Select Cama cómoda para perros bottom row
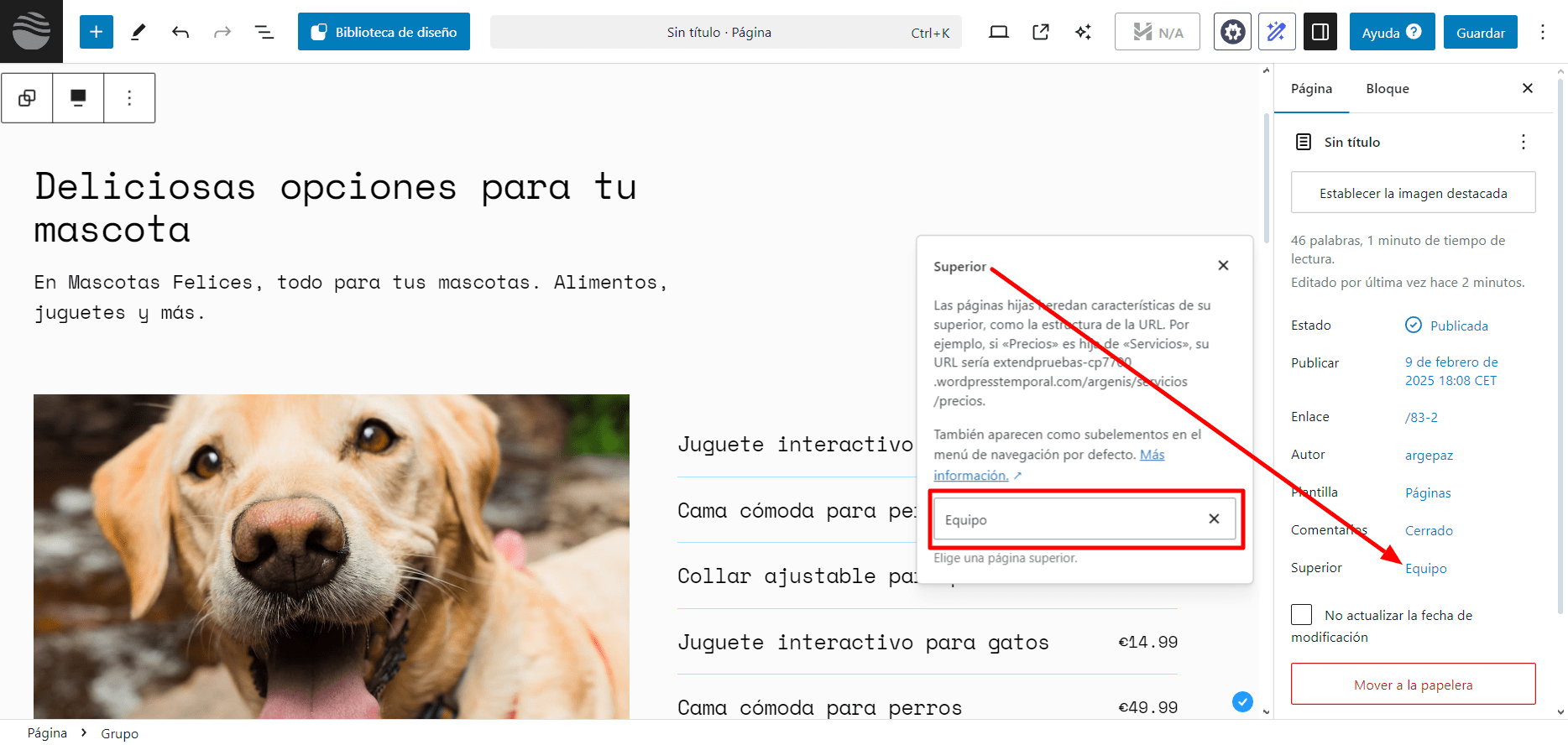This screenshot has width=1568, height=745. [819, 707]
